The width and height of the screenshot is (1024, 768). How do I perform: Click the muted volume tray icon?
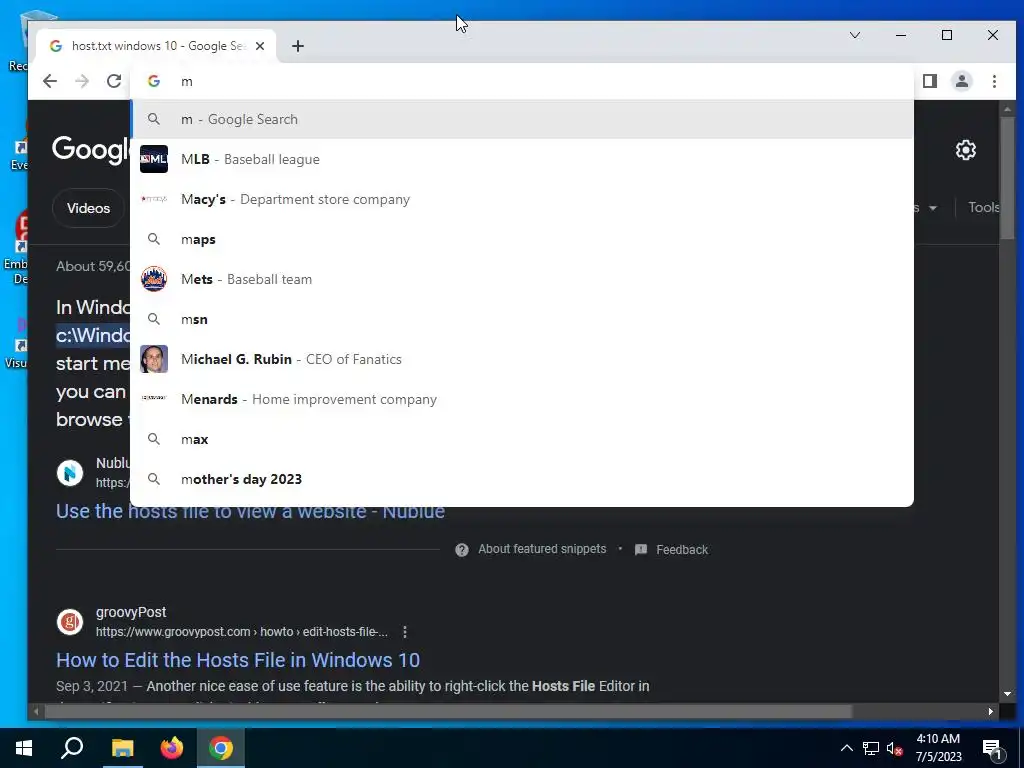click(895, 748)
